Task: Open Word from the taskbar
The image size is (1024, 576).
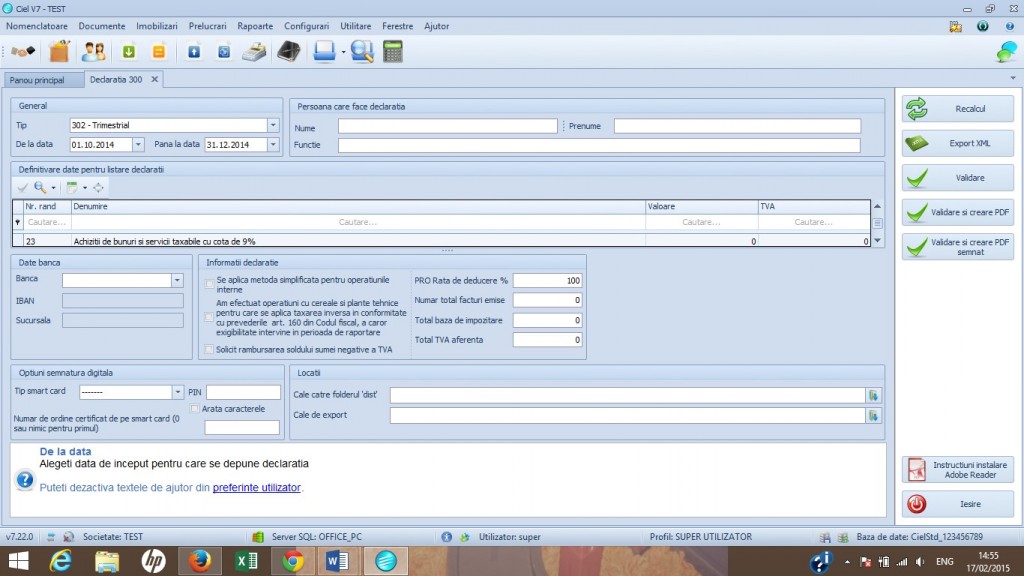Action: (x=337, y=561)
